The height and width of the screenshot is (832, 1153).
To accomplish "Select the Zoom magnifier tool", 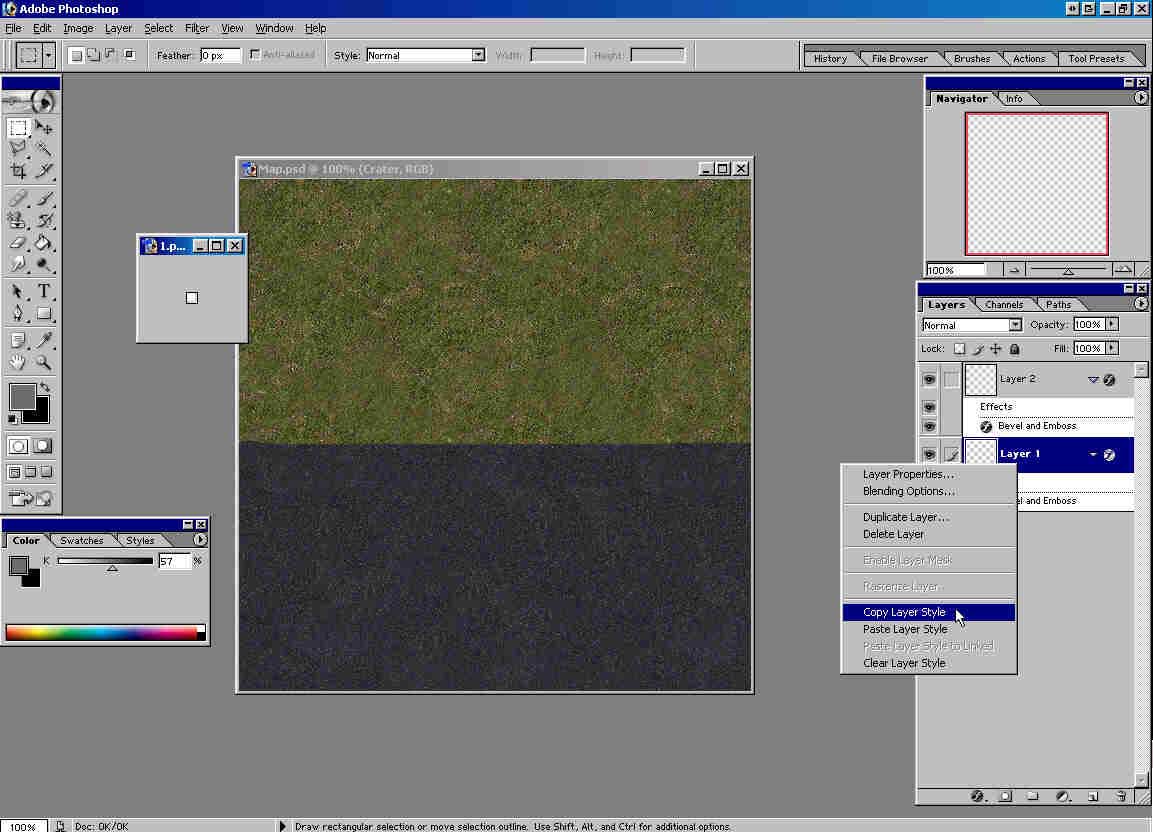I will [x=44, y=363].
